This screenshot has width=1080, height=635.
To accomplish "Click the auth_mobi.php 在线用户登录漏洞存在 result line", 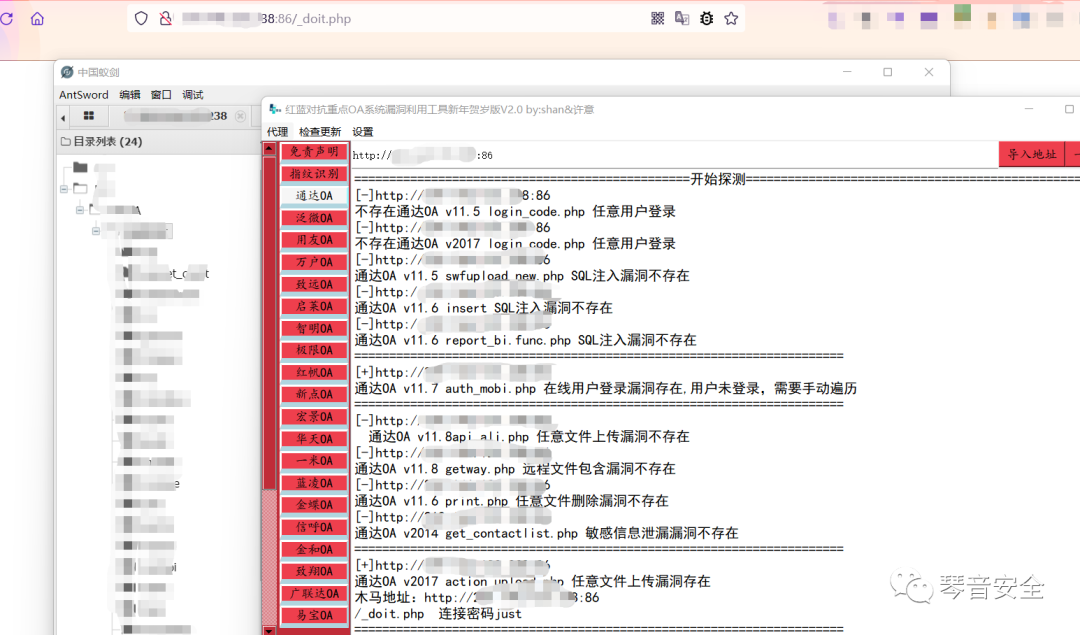I will click(605, 388).
